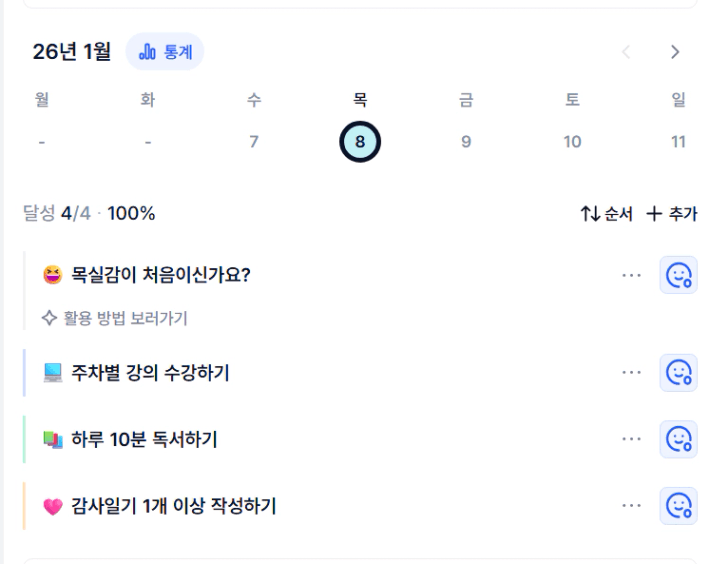Open more options for 감사일기 1개 이상 작성하기
The width and height of the screenshot is (710, 564).
(x=631, y=505)
